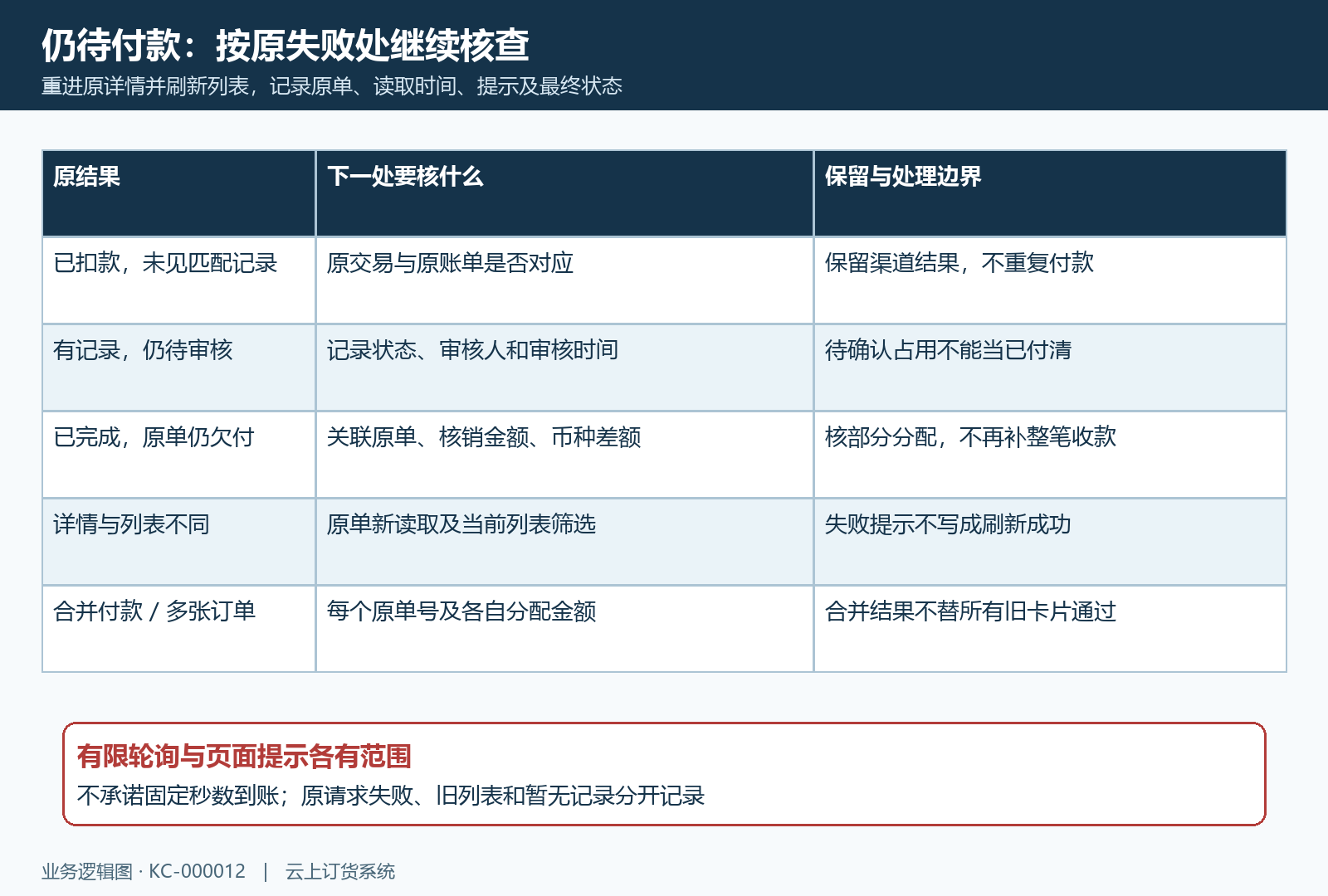This screenshot has height=896, width=1328.
Task: Select cell 原单新读取及当前列表筛选
Action: 564,542
